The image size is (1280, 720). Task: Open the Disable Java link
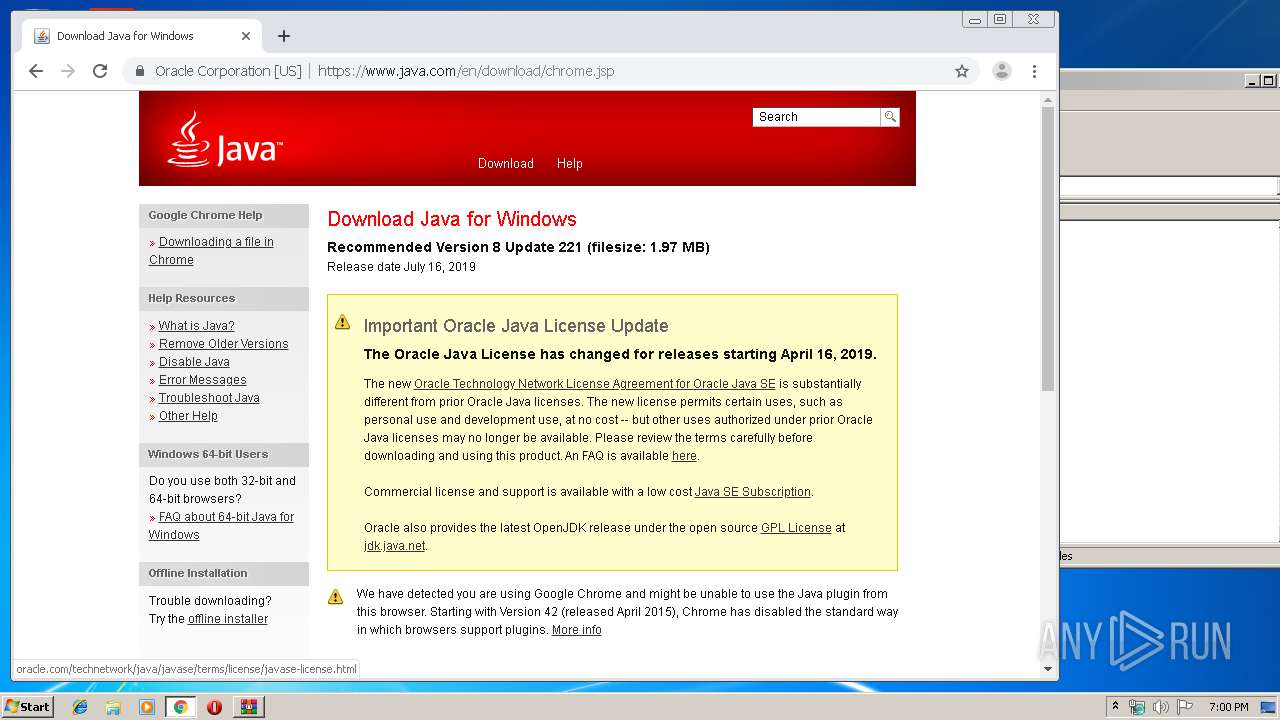click(194, 362)
